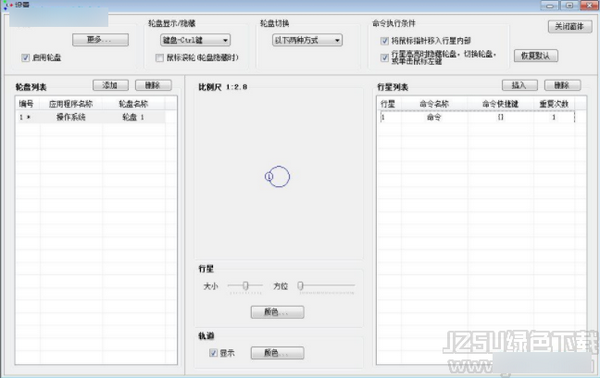Click the 命令名称 column header
This screenshot has width=600, height=378.
pyautogui.click(x=434, y=104)
